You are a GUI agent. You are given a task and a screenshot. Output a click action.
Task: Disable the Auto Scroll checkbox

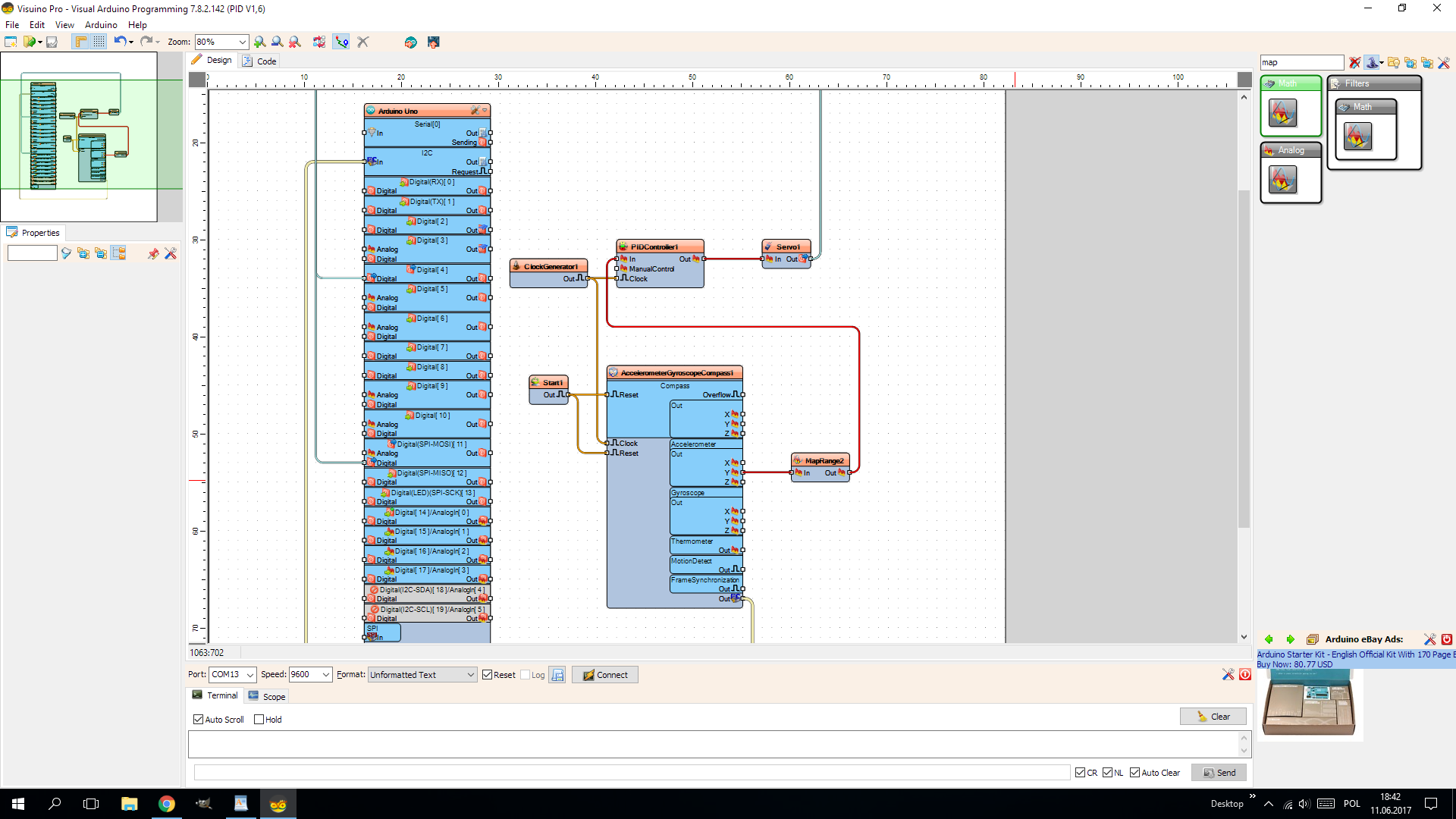198,720
